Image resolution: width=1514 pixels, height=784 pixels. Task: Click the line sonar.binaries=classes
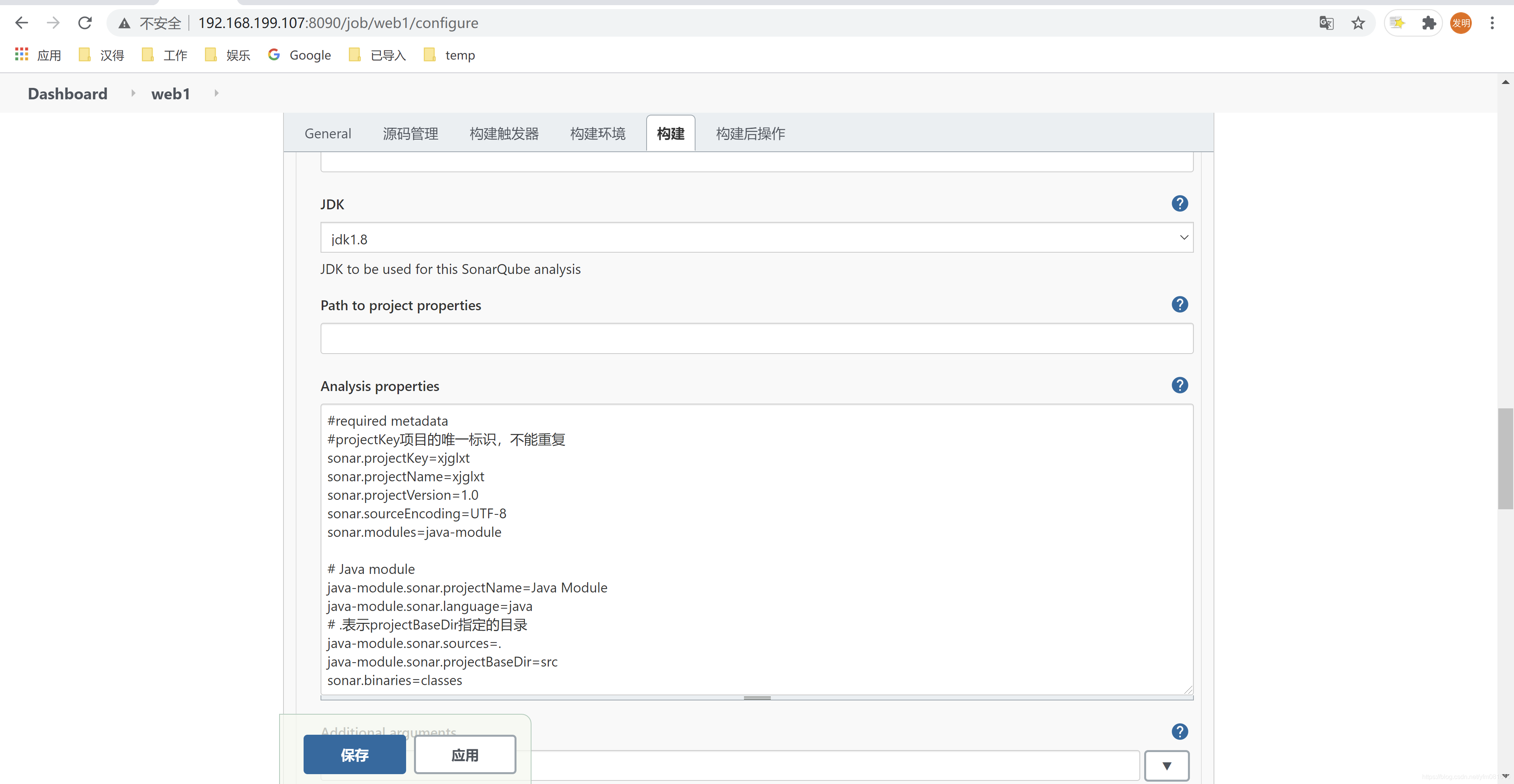pos(394,680)
